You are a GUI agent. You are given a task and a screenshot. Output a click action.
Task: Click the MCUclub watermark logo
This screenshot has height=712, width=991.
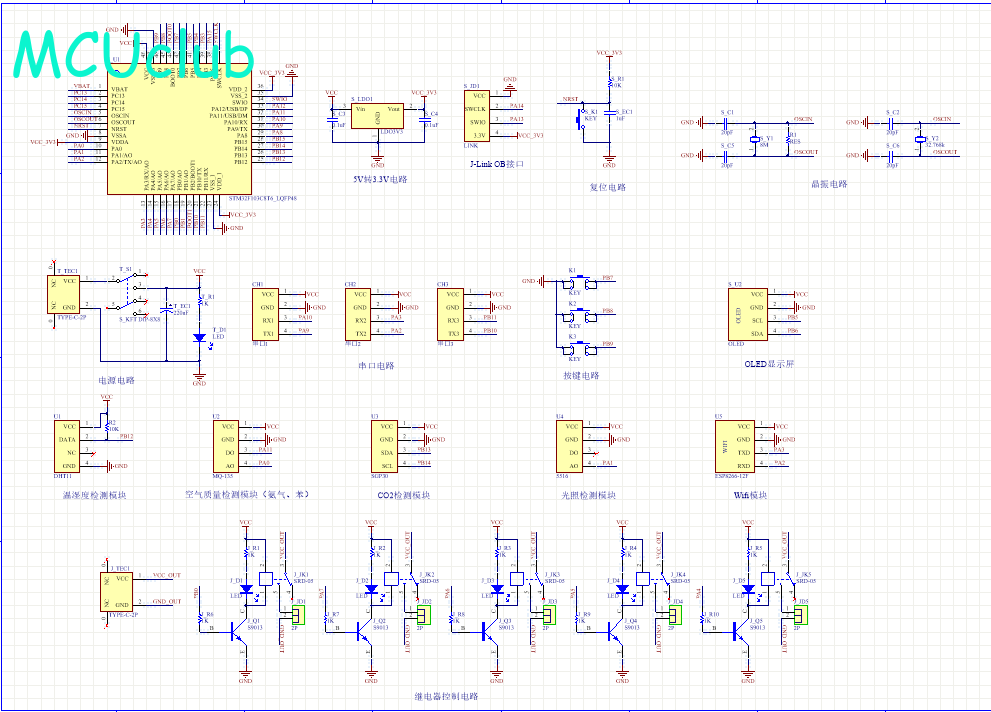coord(133,56)
